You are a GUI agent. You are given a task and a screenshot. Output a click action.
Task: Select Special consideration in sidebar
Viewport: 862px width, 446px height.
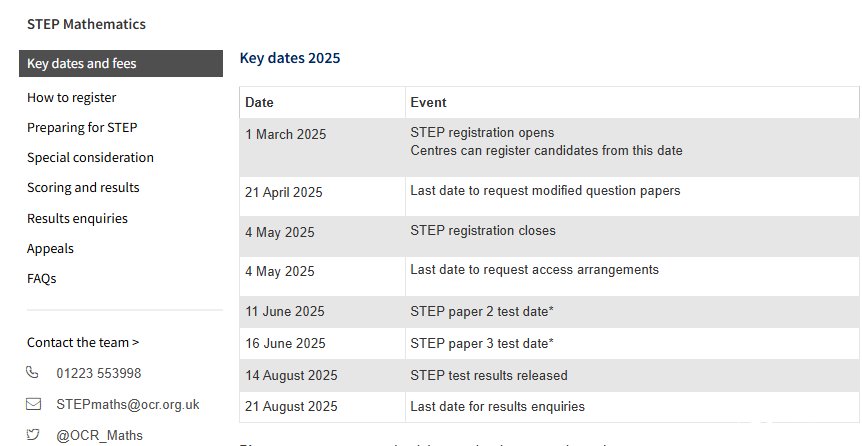90,157
